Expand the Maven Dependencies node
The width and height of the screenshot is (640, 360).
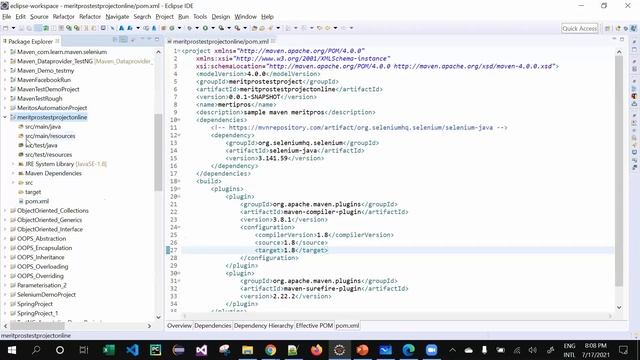13,173
